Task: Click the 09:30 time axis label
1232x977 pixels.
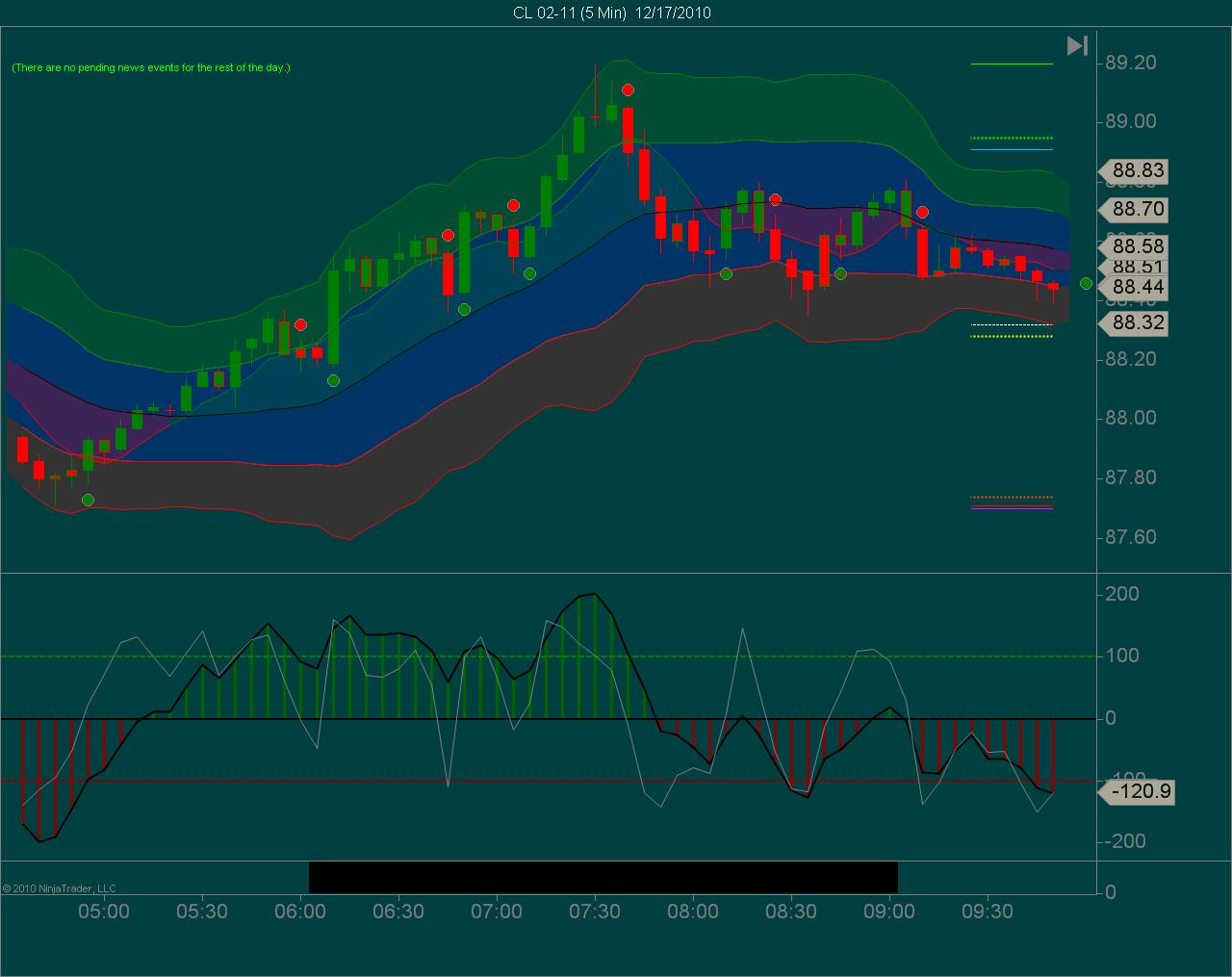Action: (988, 912)
